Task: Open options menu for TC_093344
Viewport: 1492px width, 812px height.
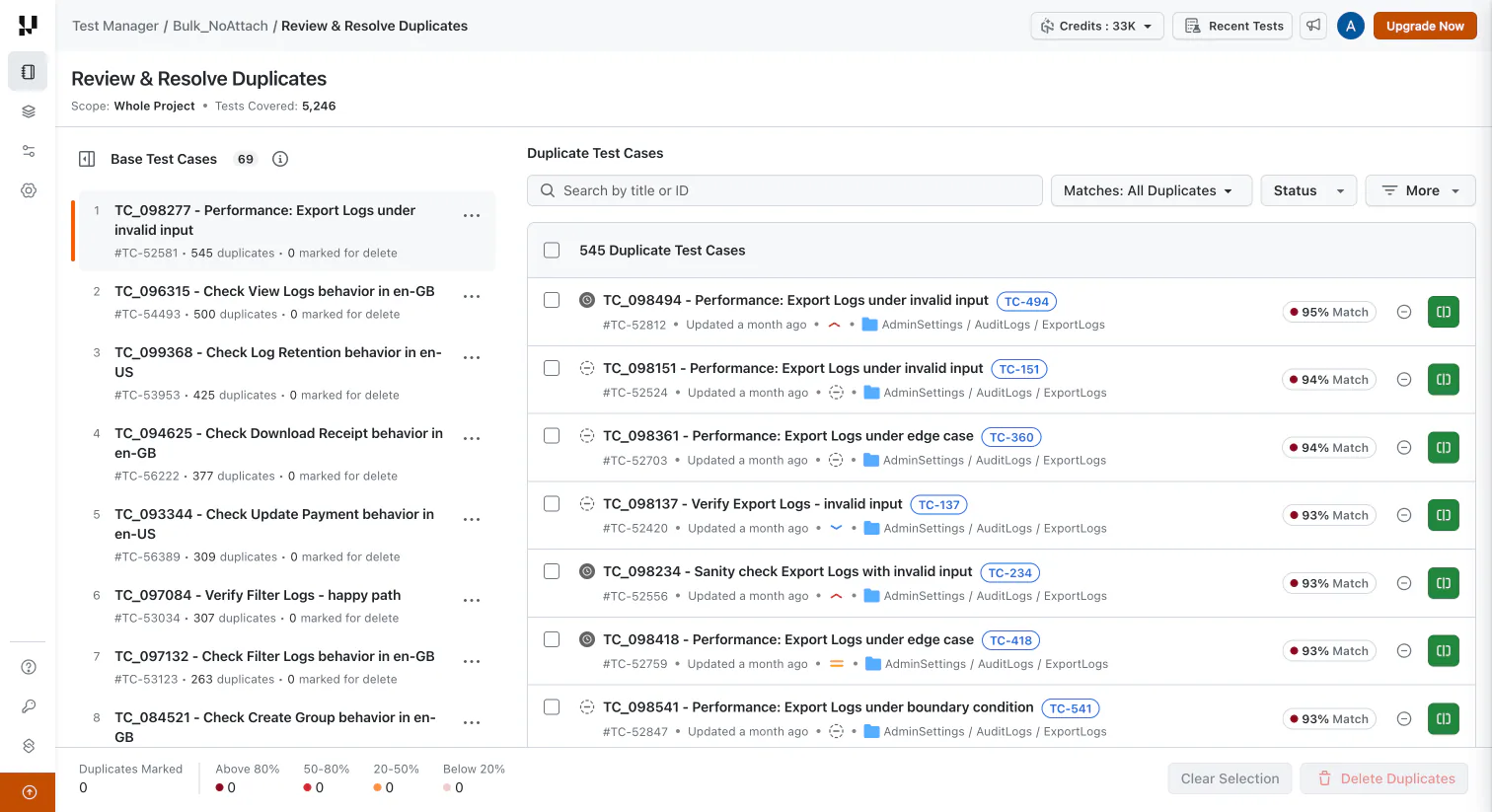Action: (472, 520)
